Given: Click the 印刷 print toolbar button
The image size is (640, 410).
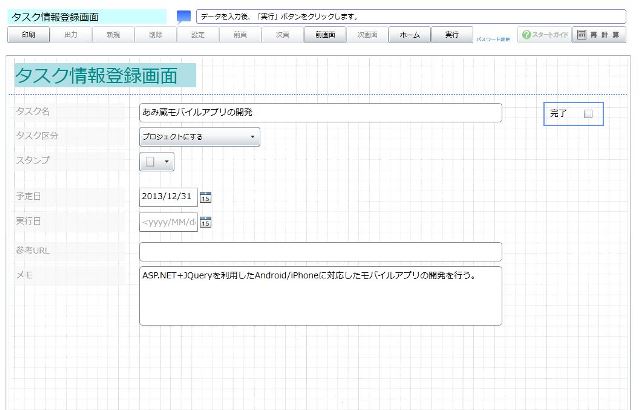Looking at the screenshot, I should pyautogui.click(x=28, y=35).
